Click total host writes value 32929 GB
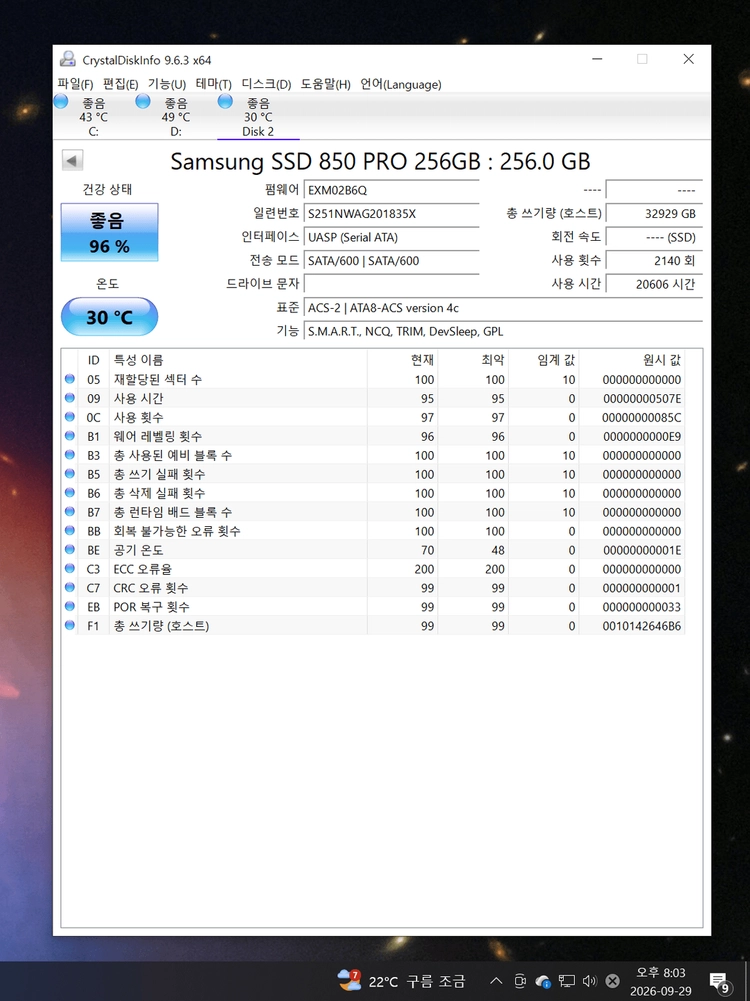The image size is (750, 1001). (x=654, y=214)
